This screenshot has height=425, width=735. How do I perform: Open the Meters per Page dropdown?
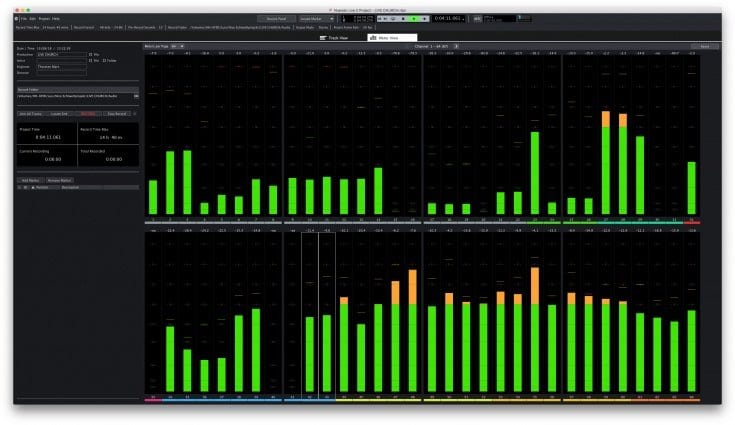tap(177, 46)
